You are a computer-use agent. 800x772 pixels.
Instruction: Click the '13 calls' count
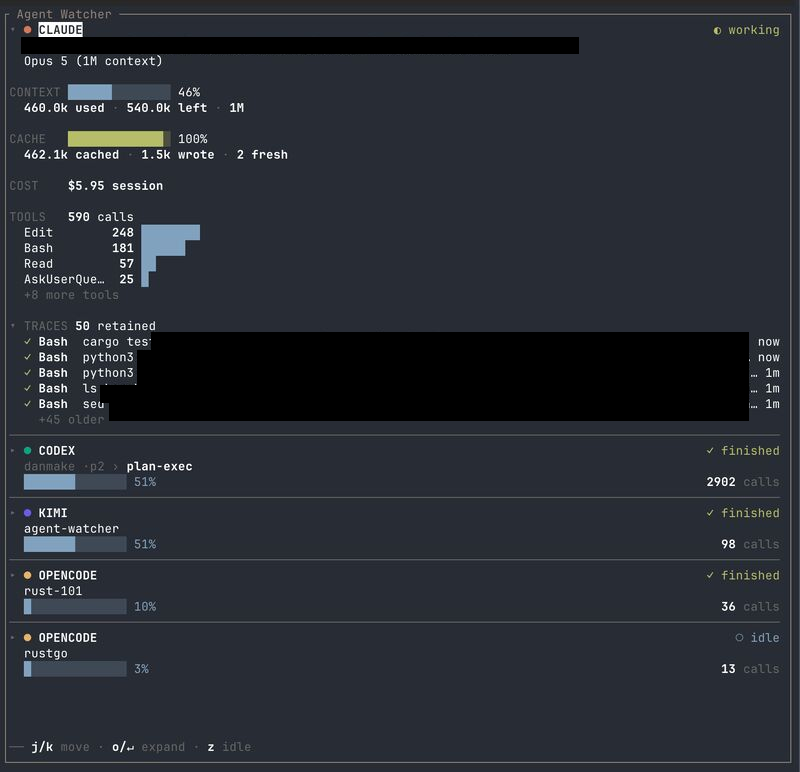click(x=750, y=669)
